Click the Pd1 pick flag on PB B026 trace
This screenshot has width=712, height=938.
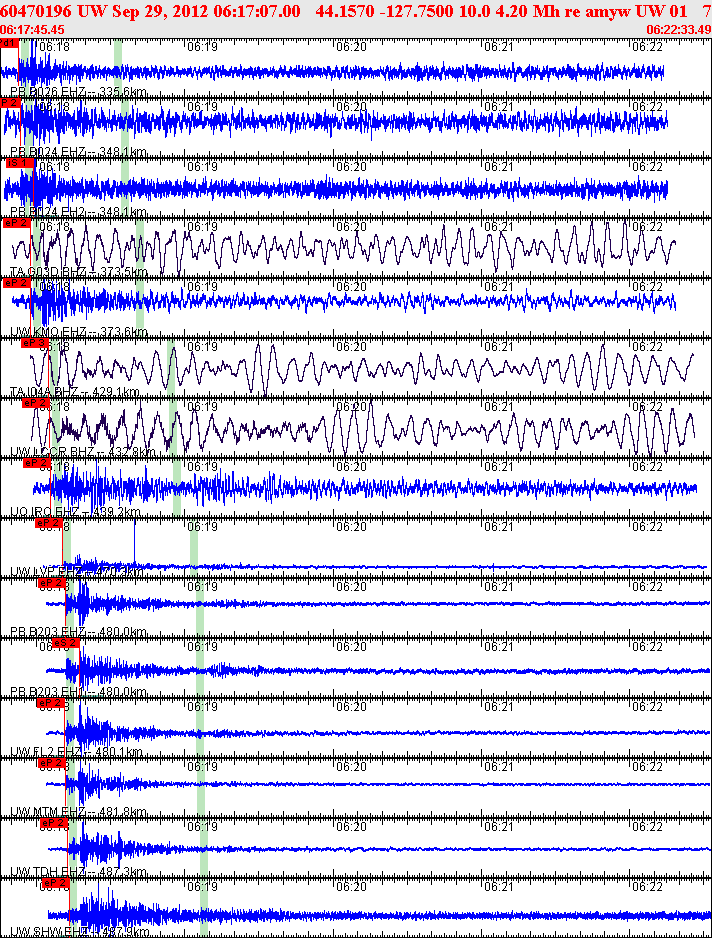(8, 43)
